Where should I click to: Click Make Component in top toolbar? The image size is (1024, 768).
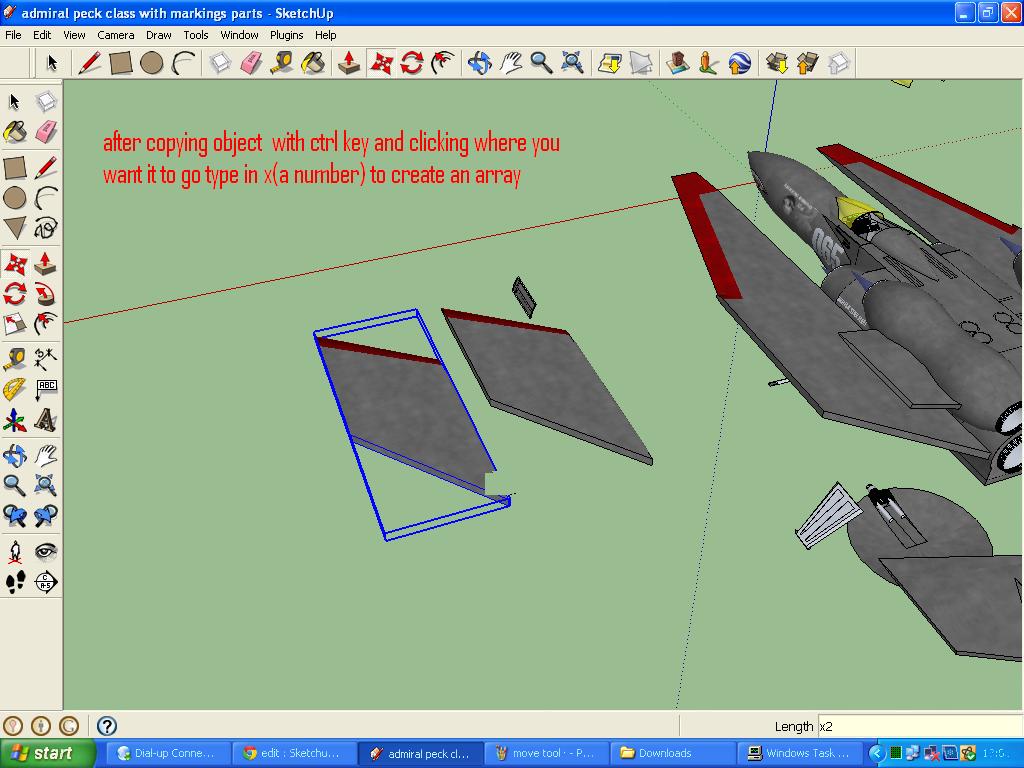[220, 63]
